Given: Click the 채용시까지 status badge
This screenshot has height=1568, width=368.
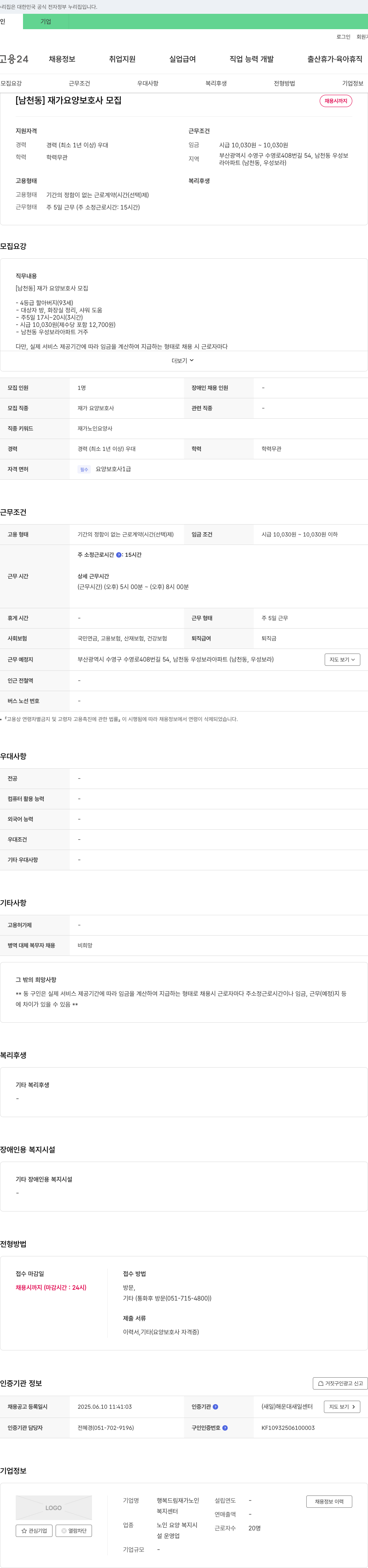Looking at the screenshot, I should coord(336,101).
